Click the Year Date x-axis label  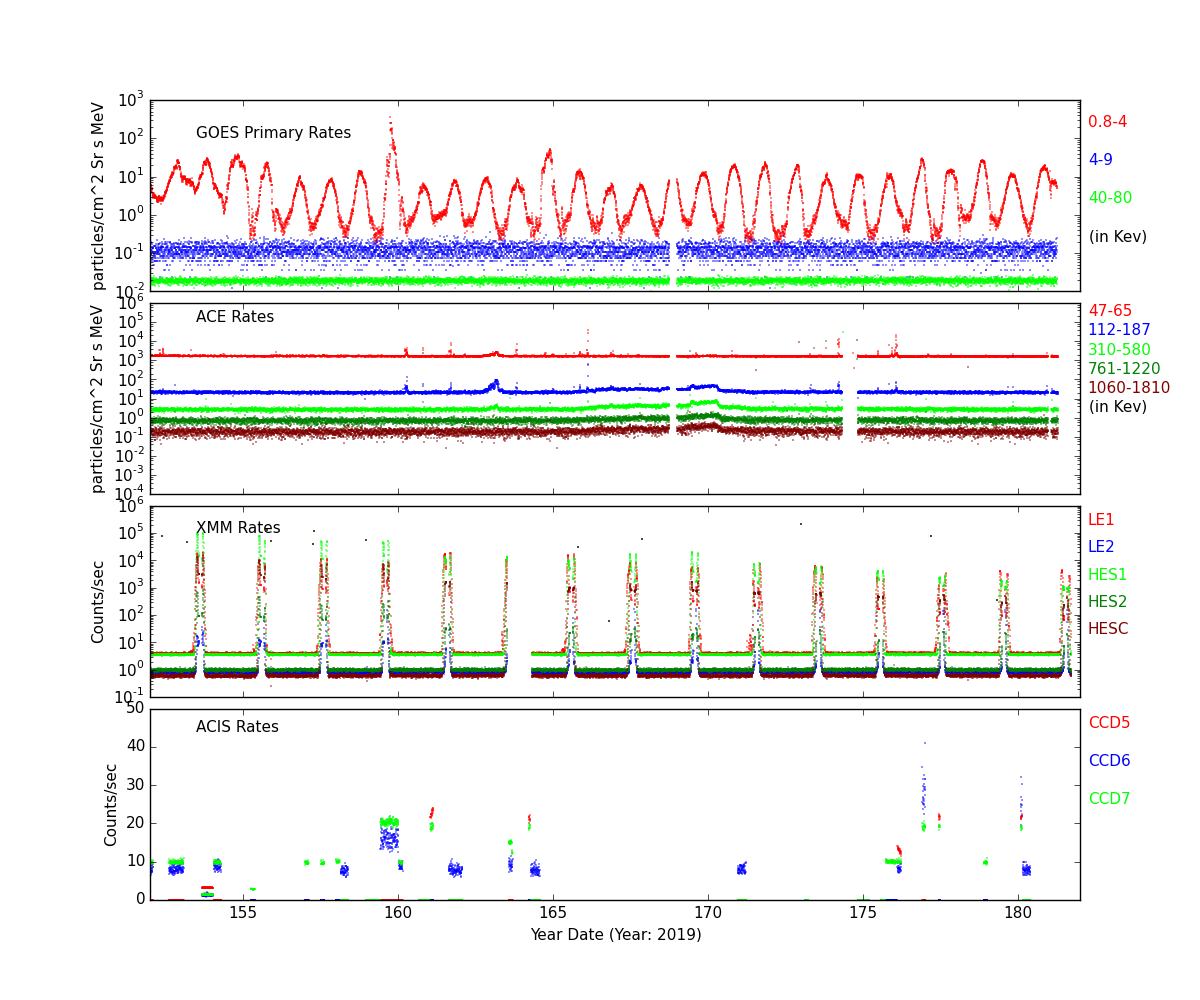[615, 935]
